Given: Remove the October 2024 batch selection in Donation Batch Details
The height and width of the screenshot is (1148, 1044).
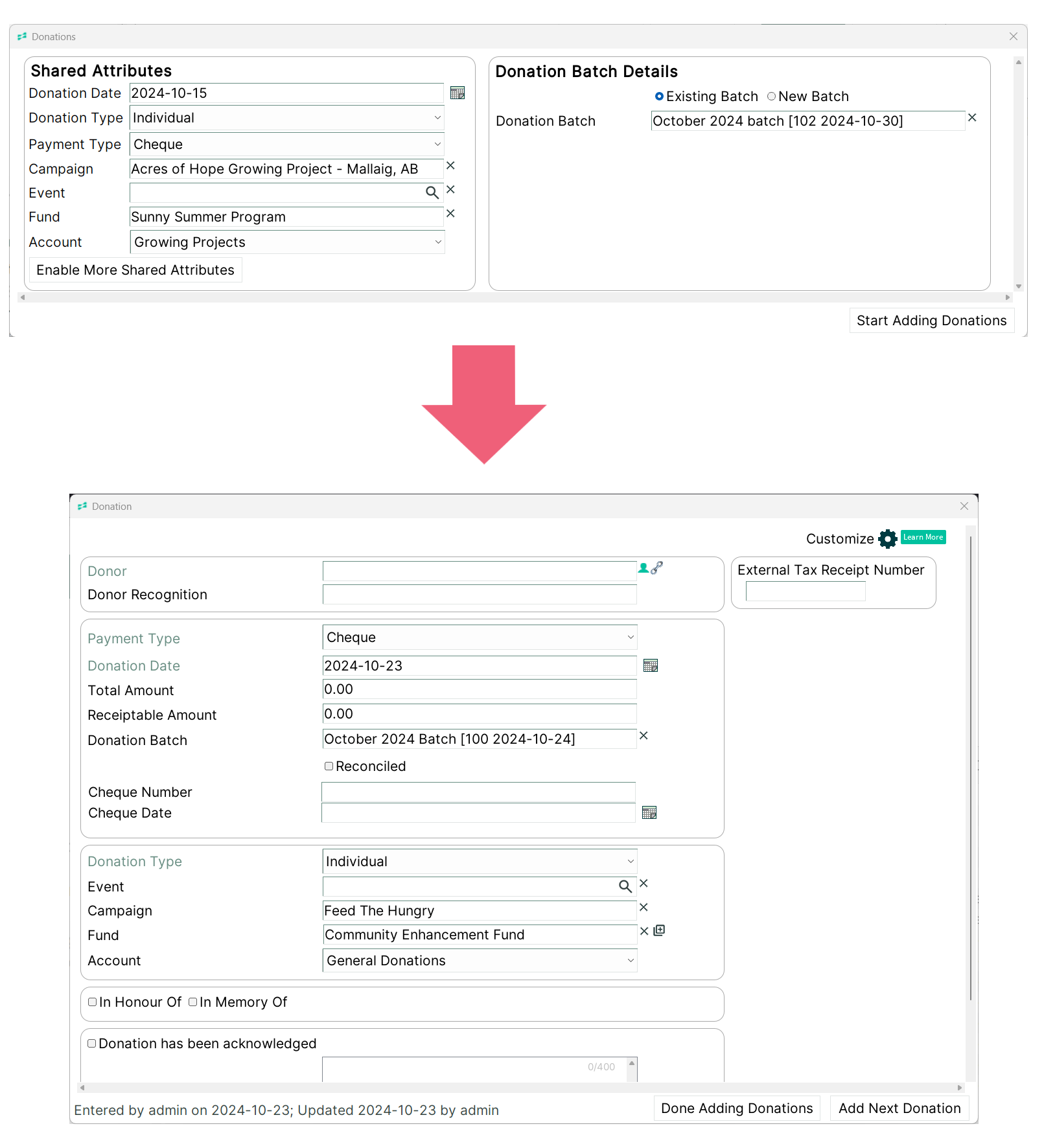Looking at the screenshot, I should (x=972, y=118).
